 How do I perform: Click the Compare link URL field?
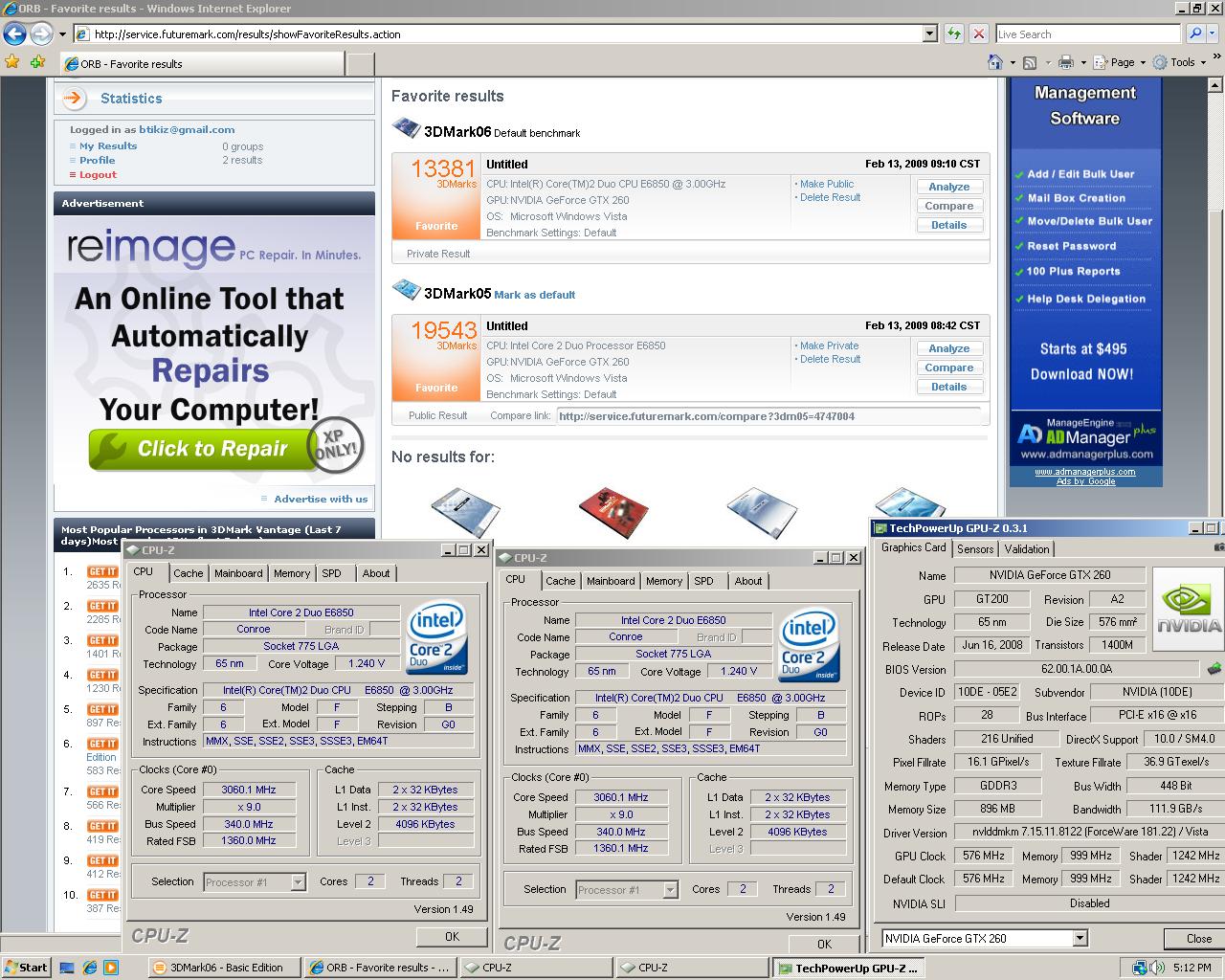[768, 416]
